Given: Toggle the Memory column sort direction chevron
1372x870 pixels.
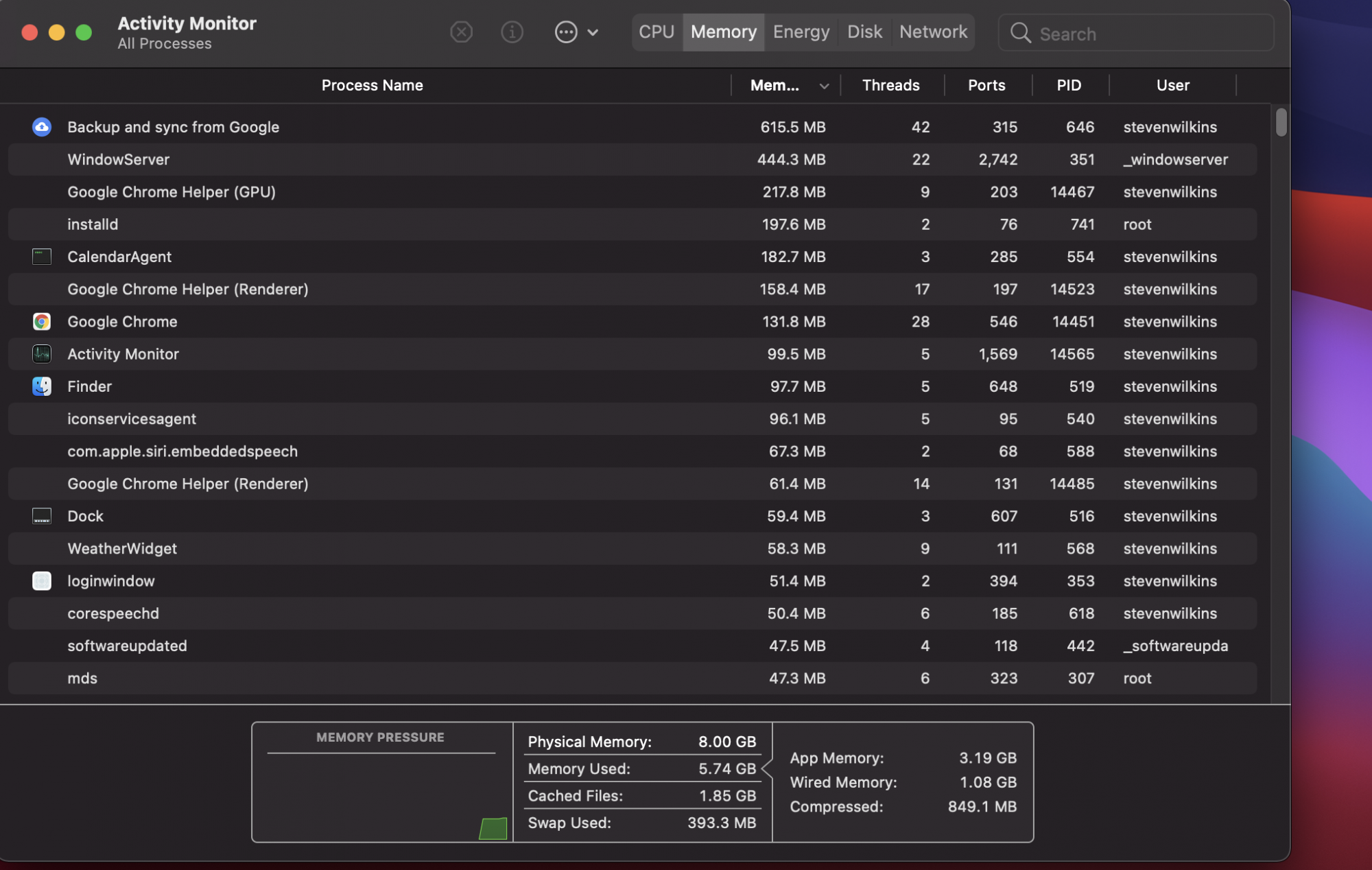Looking at the screenshot, I should click(825, 86).
